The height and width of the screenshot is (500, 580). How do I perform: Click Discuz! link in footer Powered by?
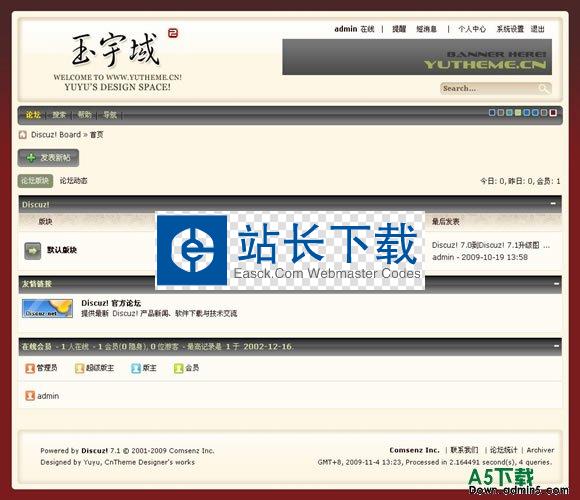(94, 451)
